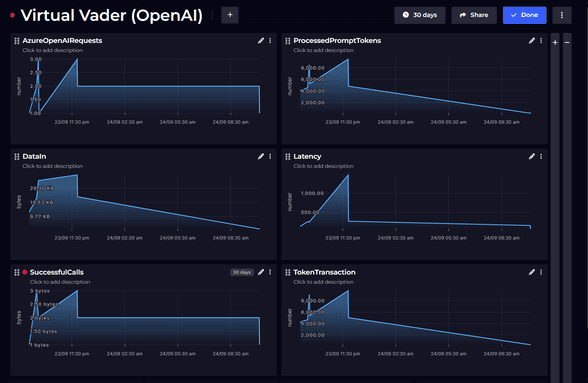Image resolution: width=588 pixels, height=383 pixels.
Task: Click the ProcessedPromptTokens panel title
Action: [337, 41]
